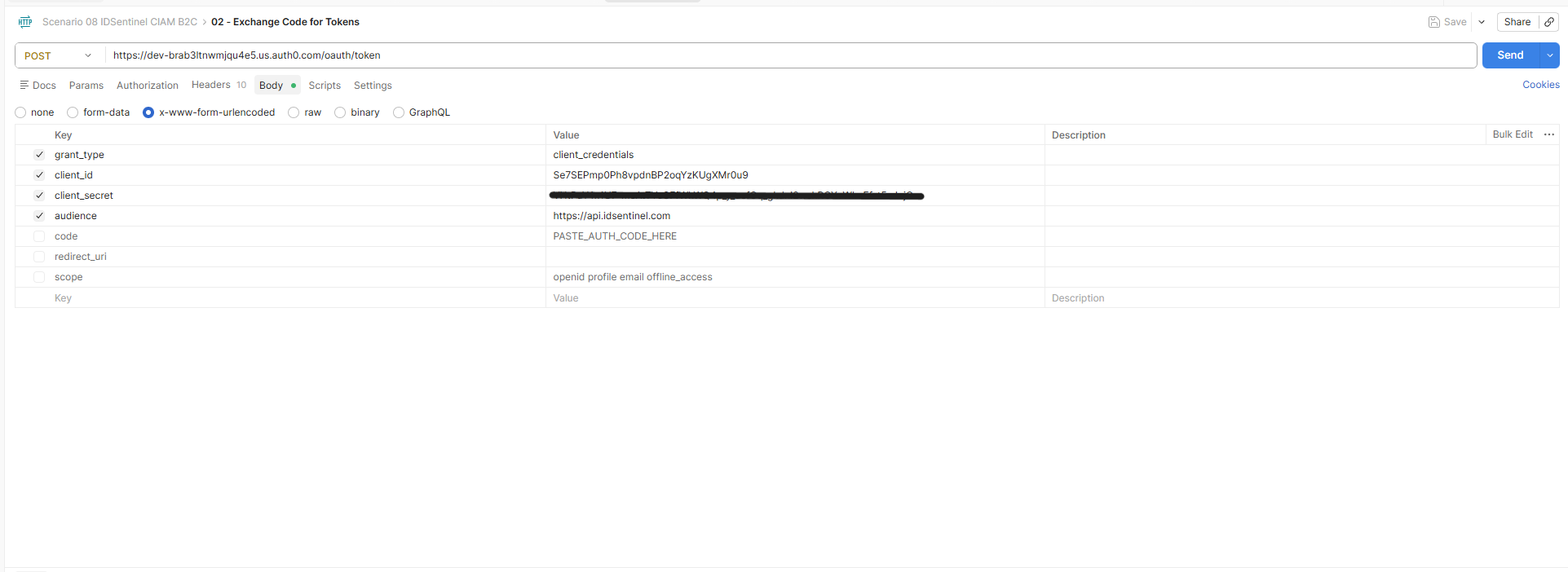Click the grant_type key cell
The image size is (1568, 572).
[x=298, y=155]
